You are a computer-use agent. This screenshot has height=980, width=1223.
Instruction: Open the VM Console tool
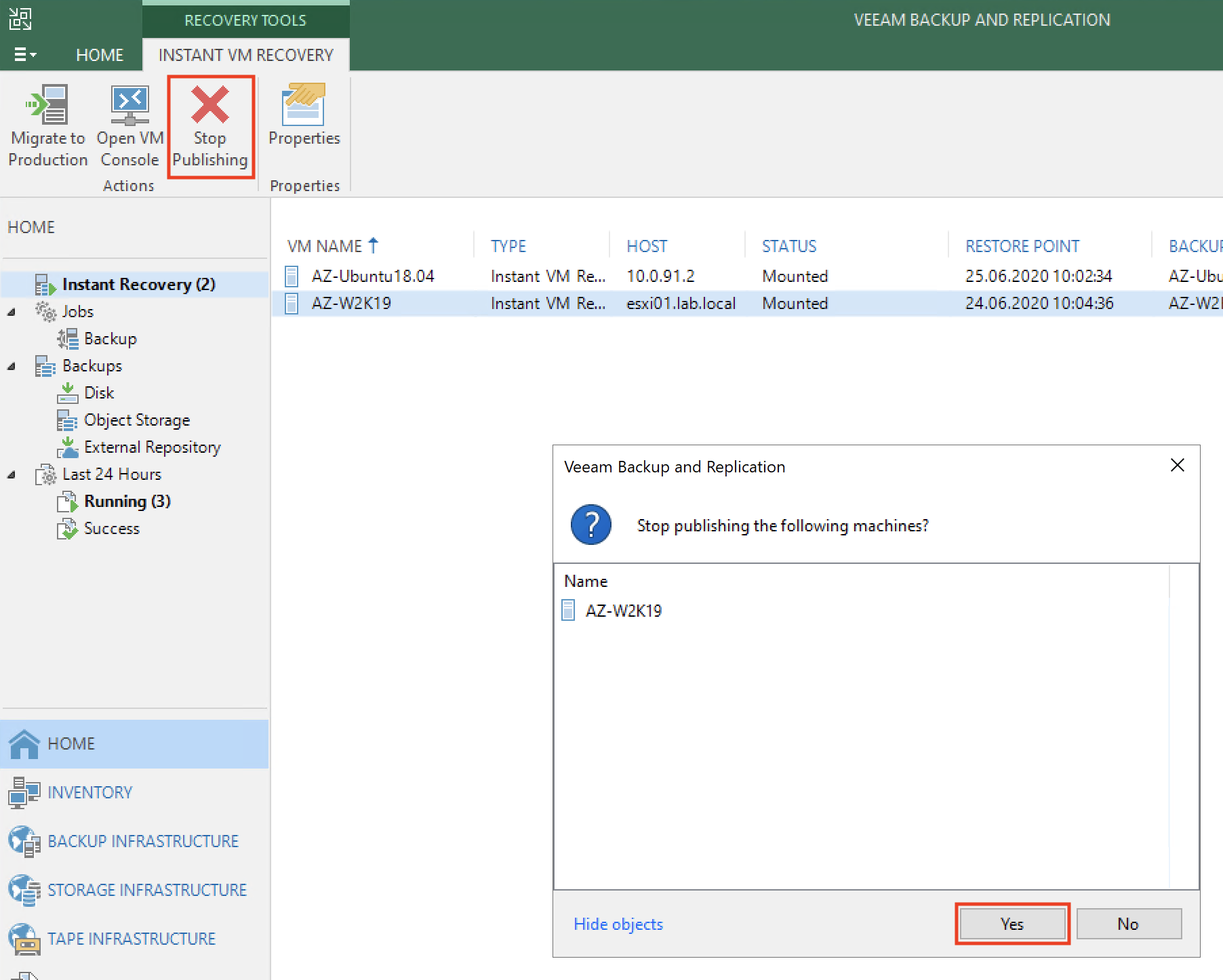point(129,126)
